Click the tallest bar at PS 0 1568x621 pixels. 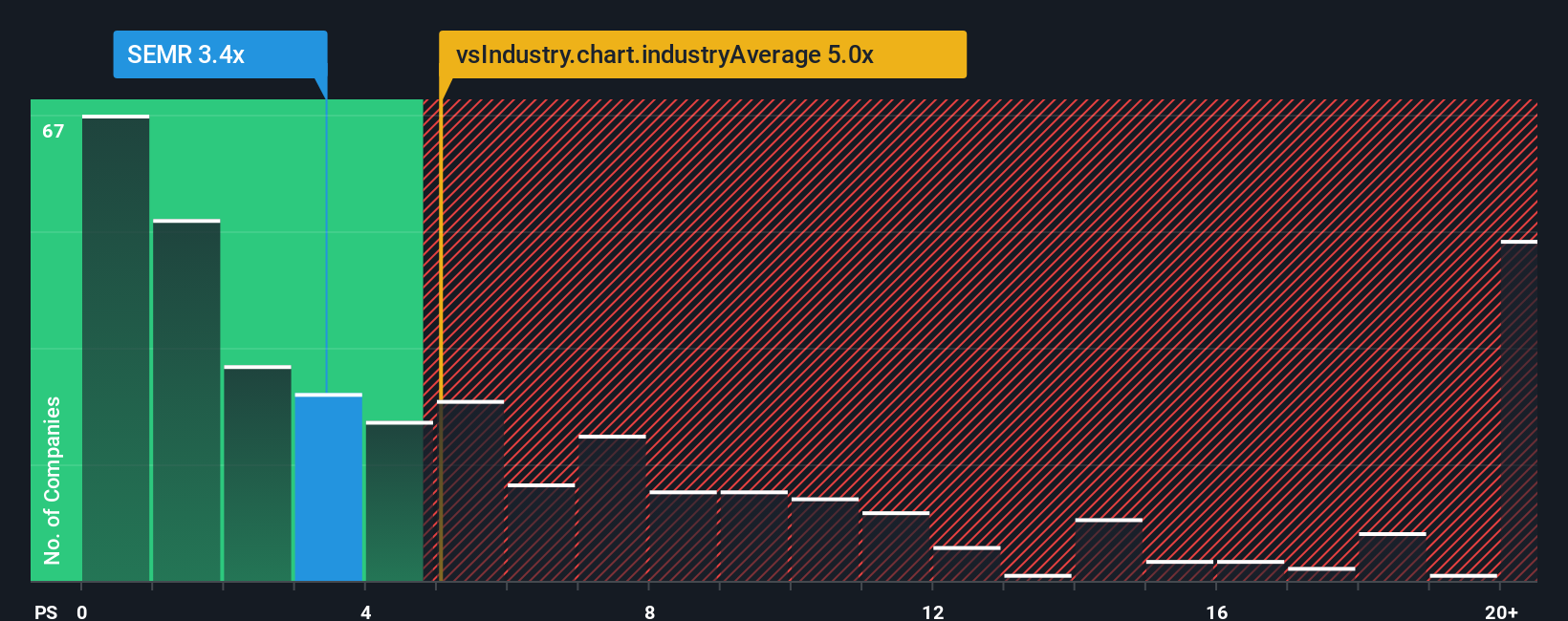(x=116, y=348)
